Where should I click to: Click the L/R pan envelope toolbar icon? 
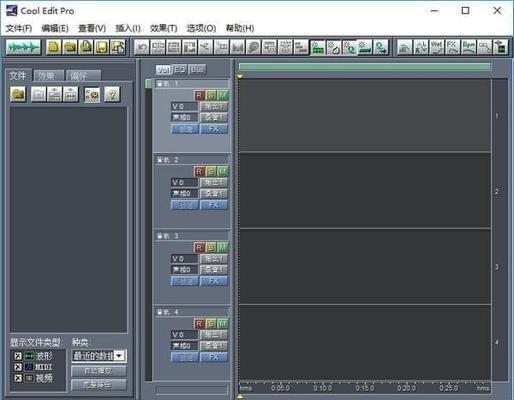(420, 47)
